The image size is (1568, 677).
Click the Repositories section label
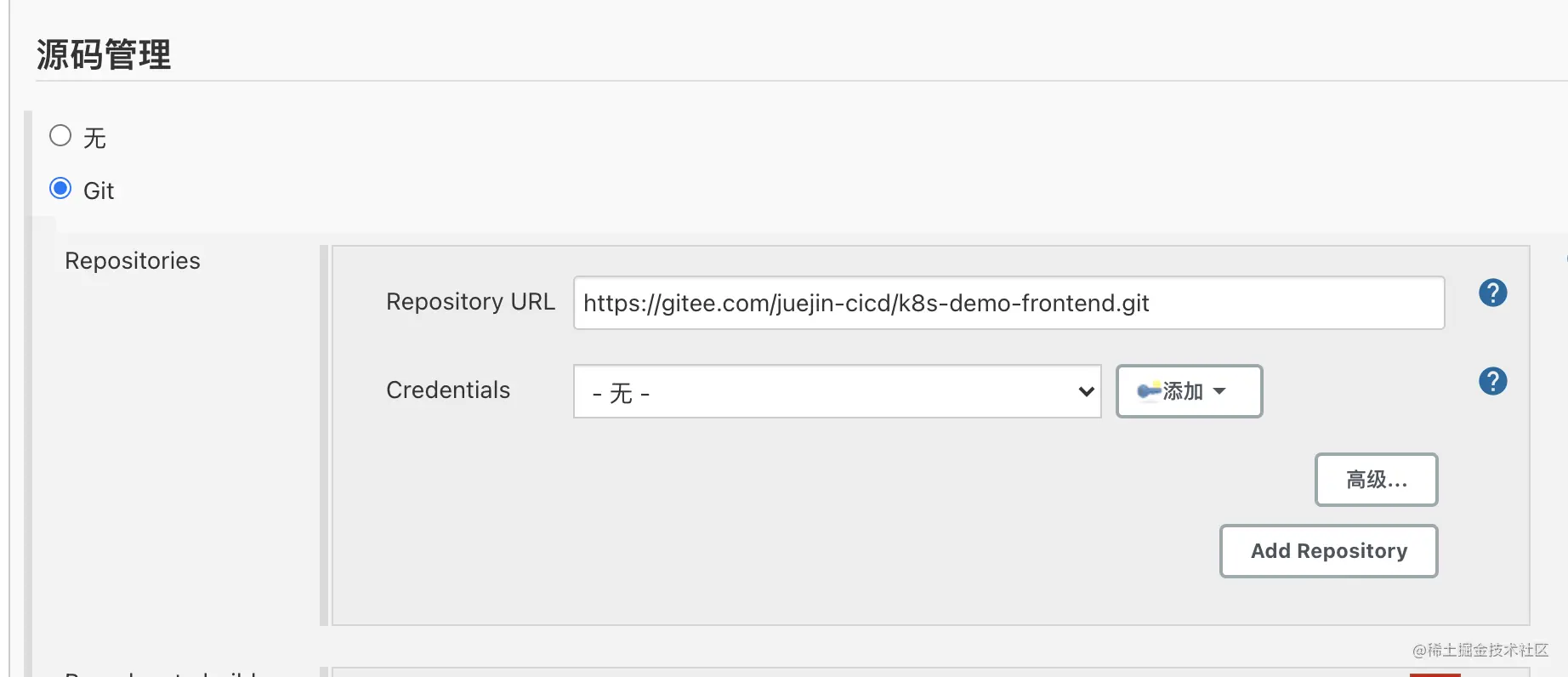133,261
